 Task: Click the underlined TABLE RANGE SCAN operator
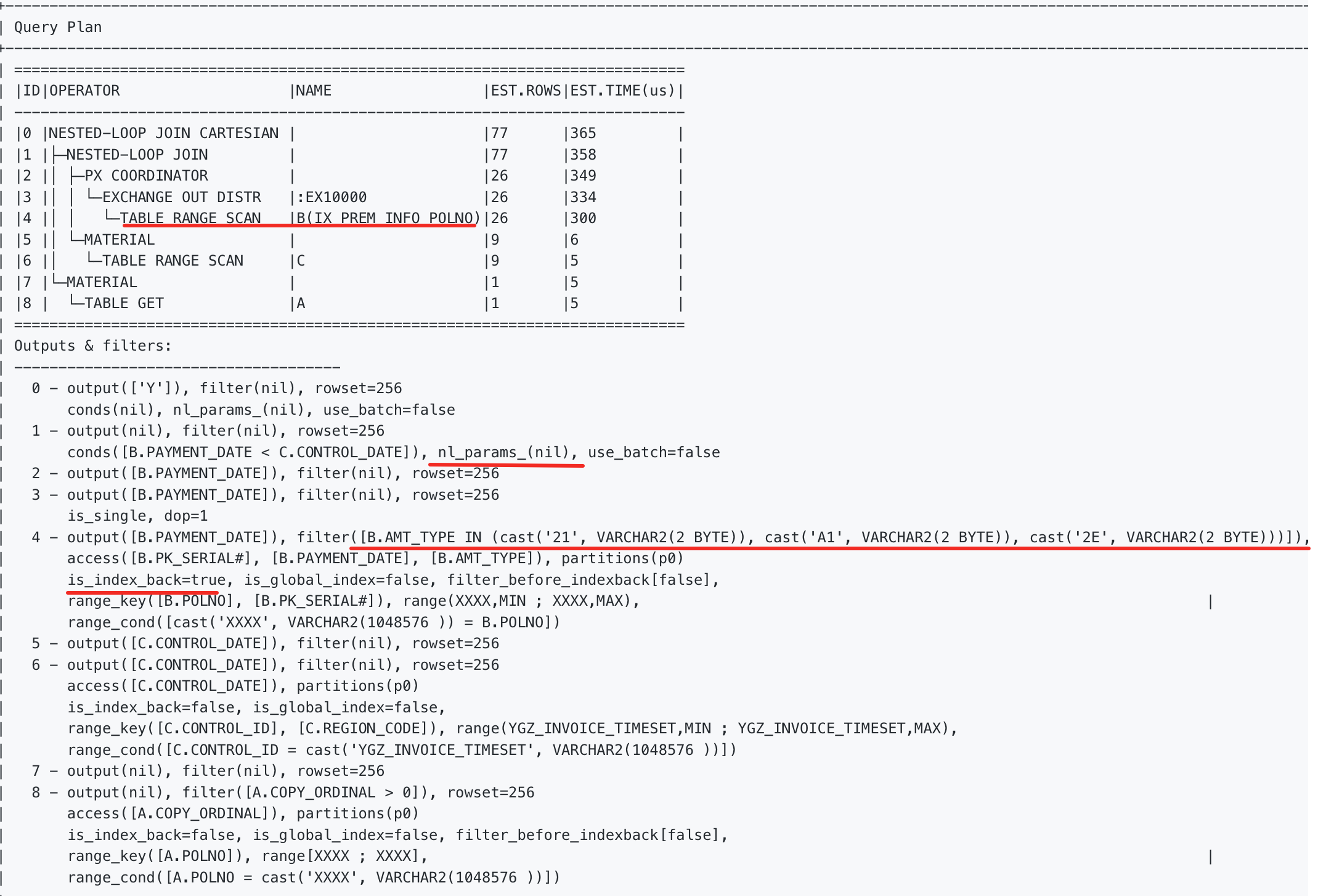(x=191, y=218)
